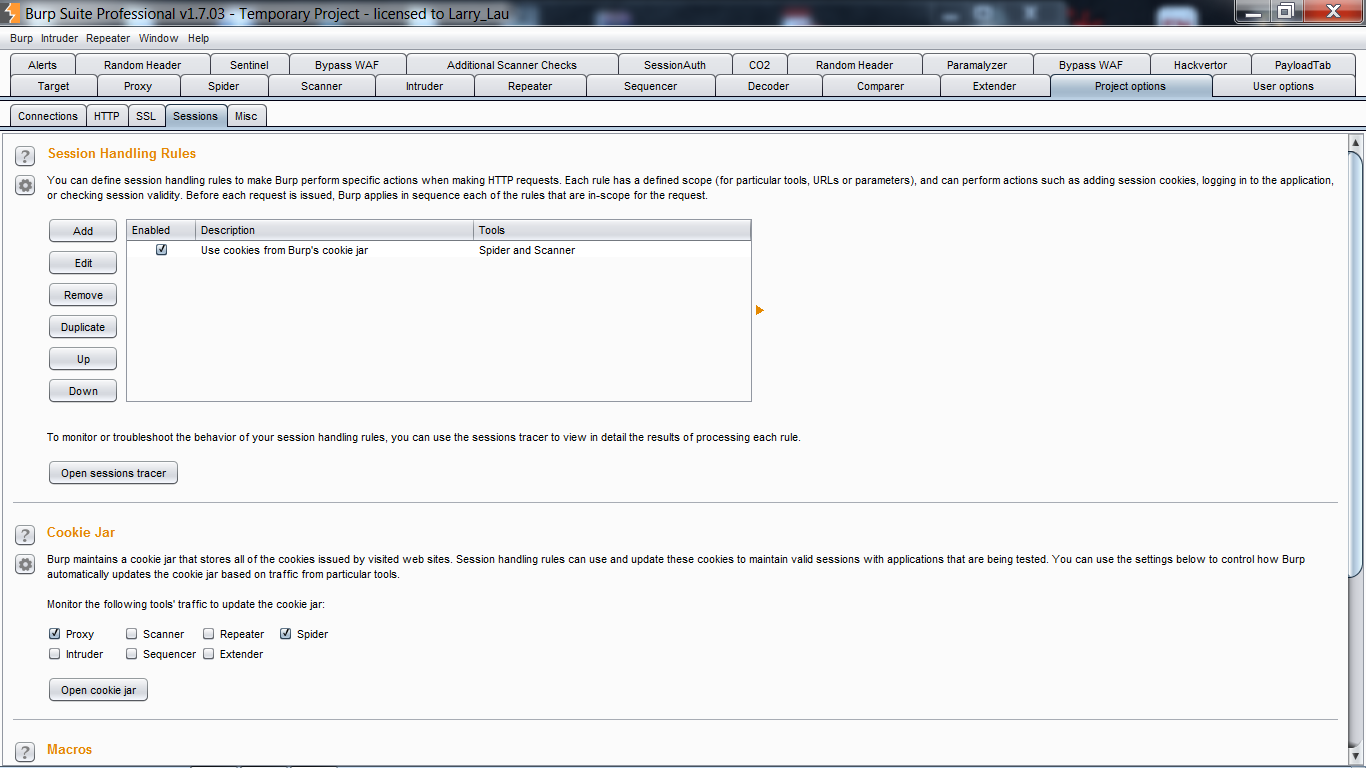Click the scrollbar down arrow
Screen dimensions: 1366x768
click(1356, 759)
